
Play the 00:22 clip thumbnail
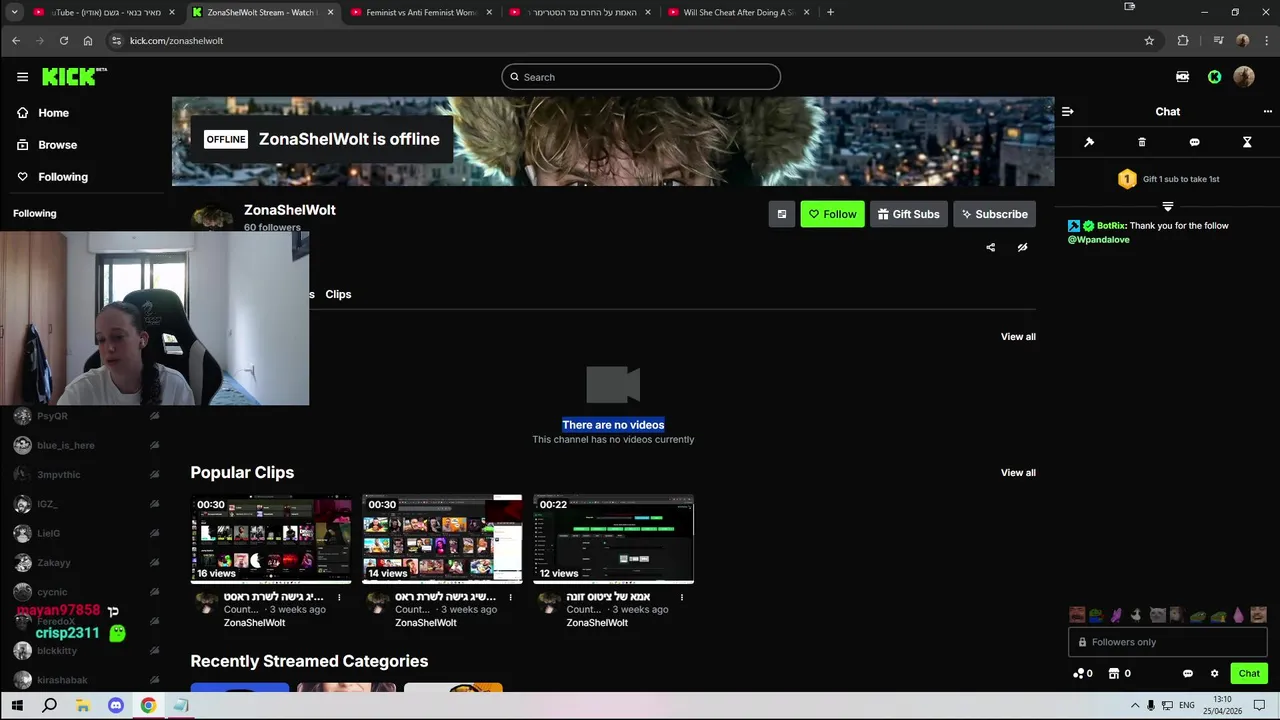613,538
